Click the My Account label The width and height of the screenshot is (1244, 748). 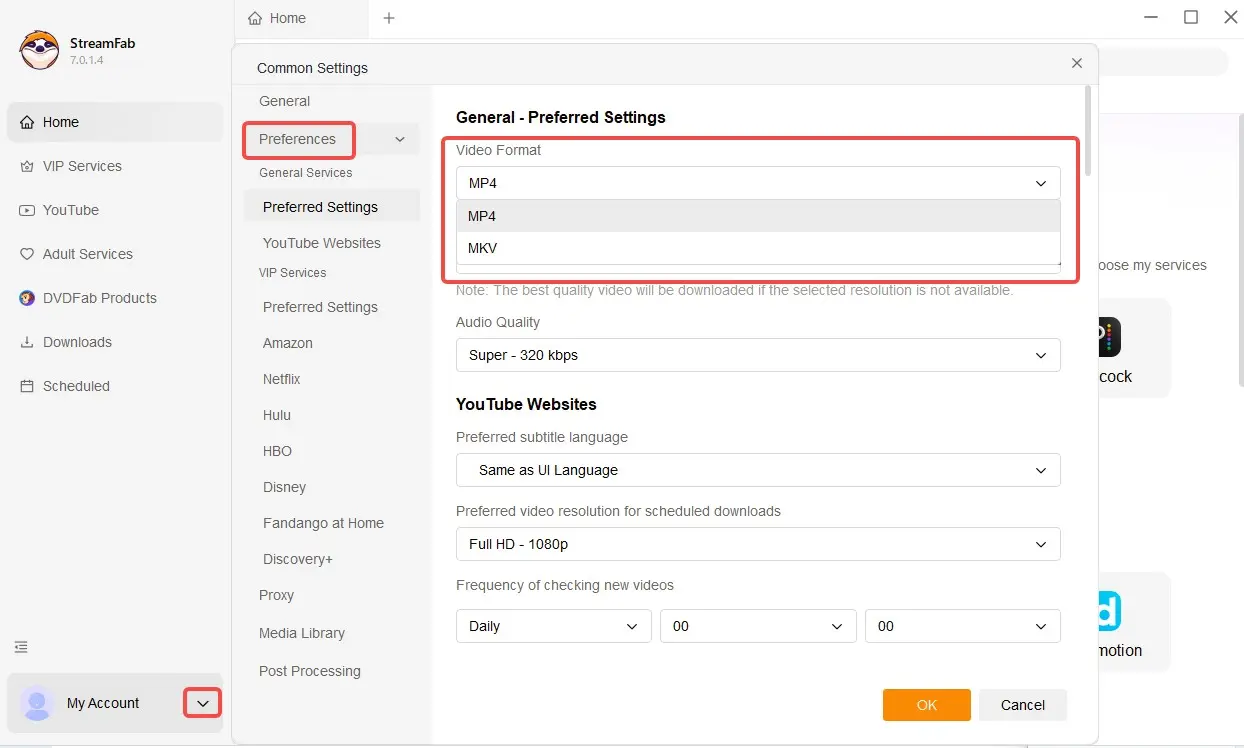tap(103, 703)
